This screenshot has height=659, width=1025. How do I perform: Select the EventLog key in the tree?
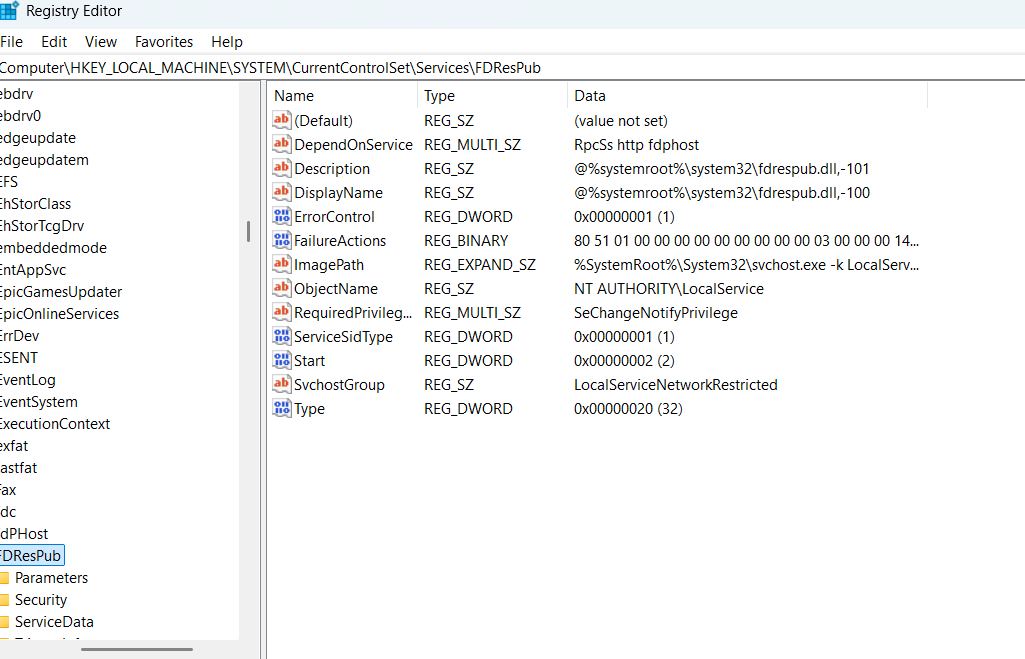tap(27, 380)
